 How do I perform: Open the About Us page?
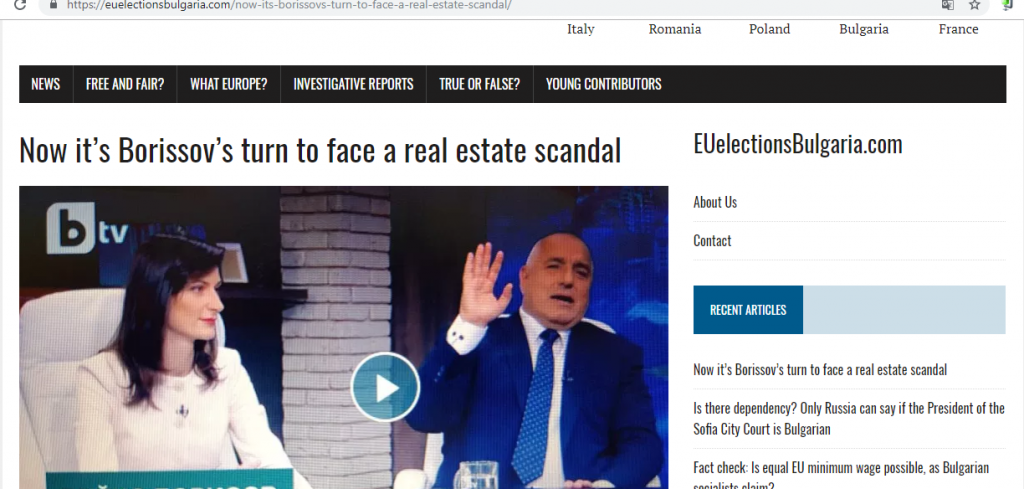point(715,202)
